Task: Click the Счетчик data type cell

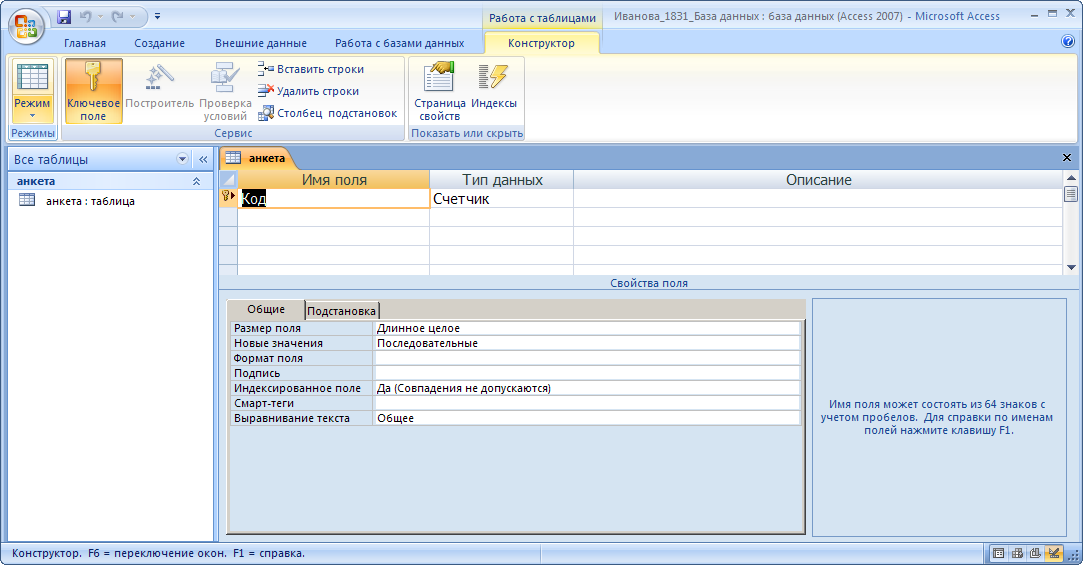Action: point(501,199)
